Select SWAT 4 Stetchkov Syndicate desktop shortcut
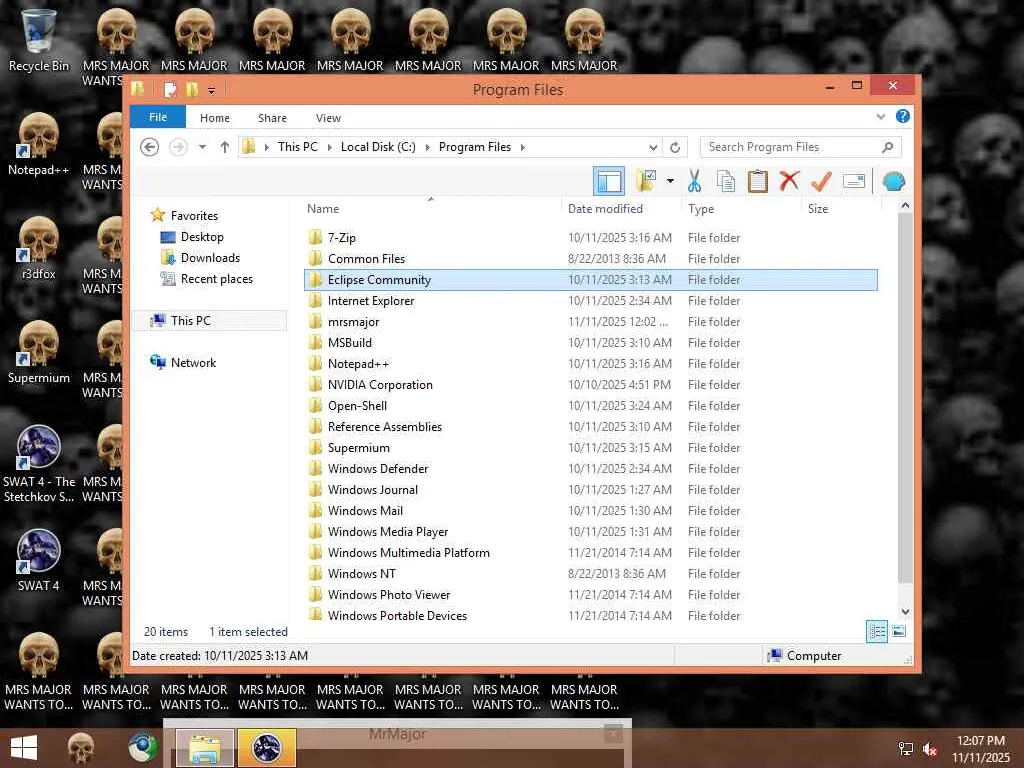Image resolution: width=1024 pixels, height=768 pixels. pyautogui.click(x=38, y=464)
